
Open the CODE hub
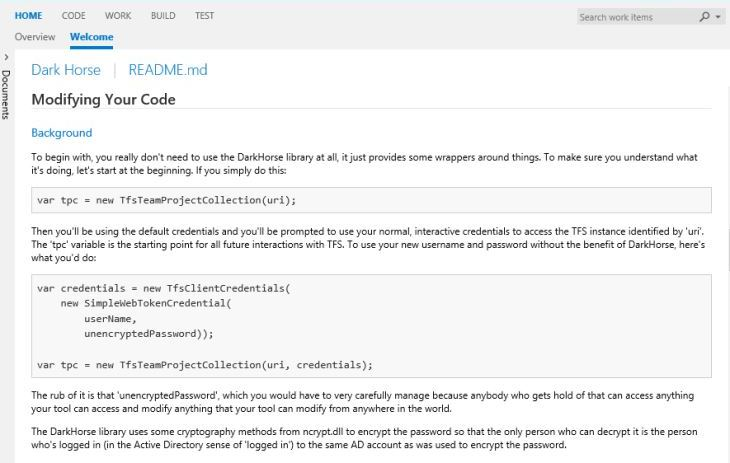tap(74, 15)
